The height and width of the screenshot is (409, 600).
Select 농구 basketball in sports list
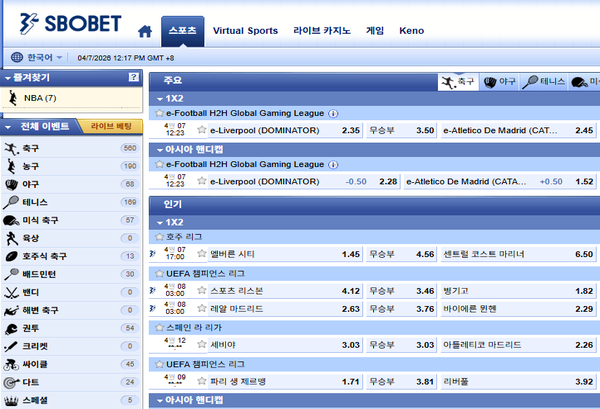coord(31,166)
